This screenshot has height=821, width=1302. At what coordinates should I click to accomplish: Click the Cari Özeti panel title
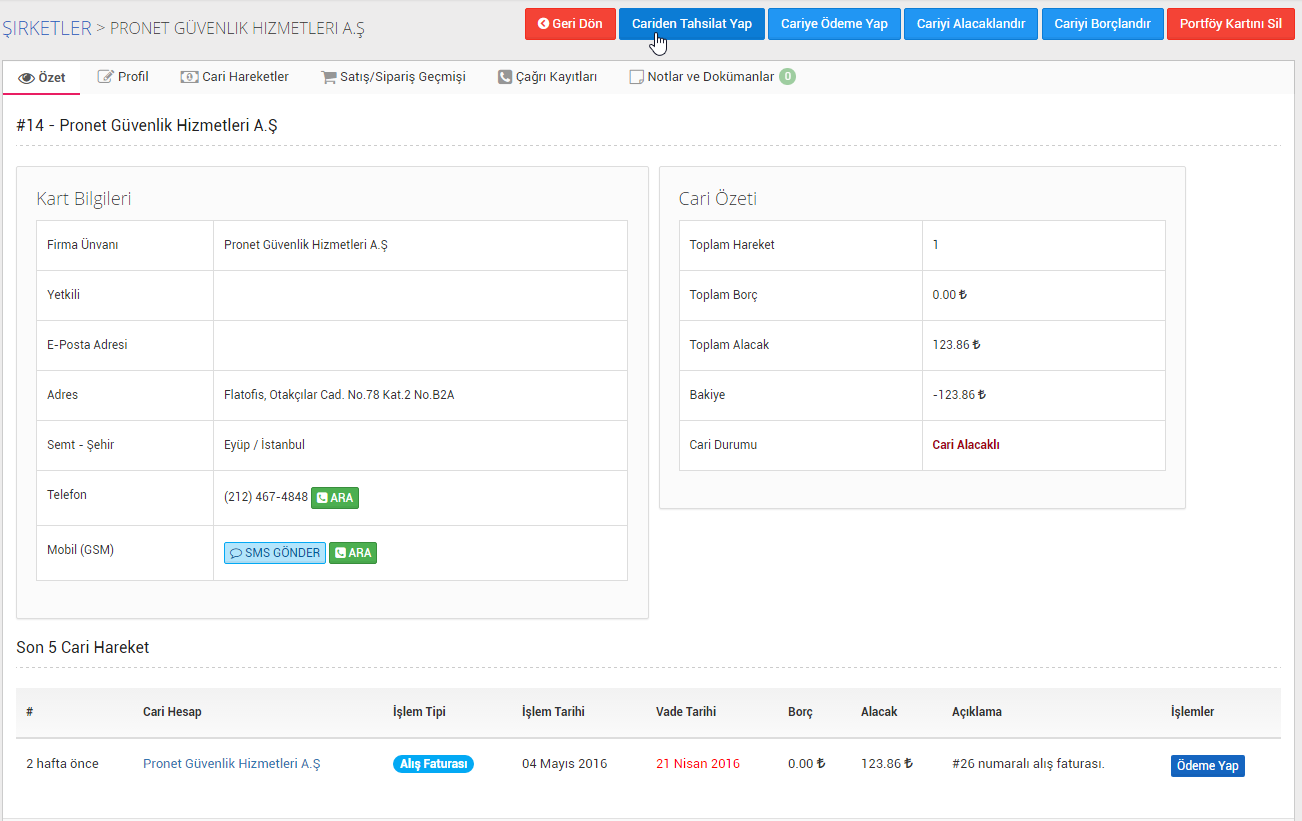(x=718, y=198)
